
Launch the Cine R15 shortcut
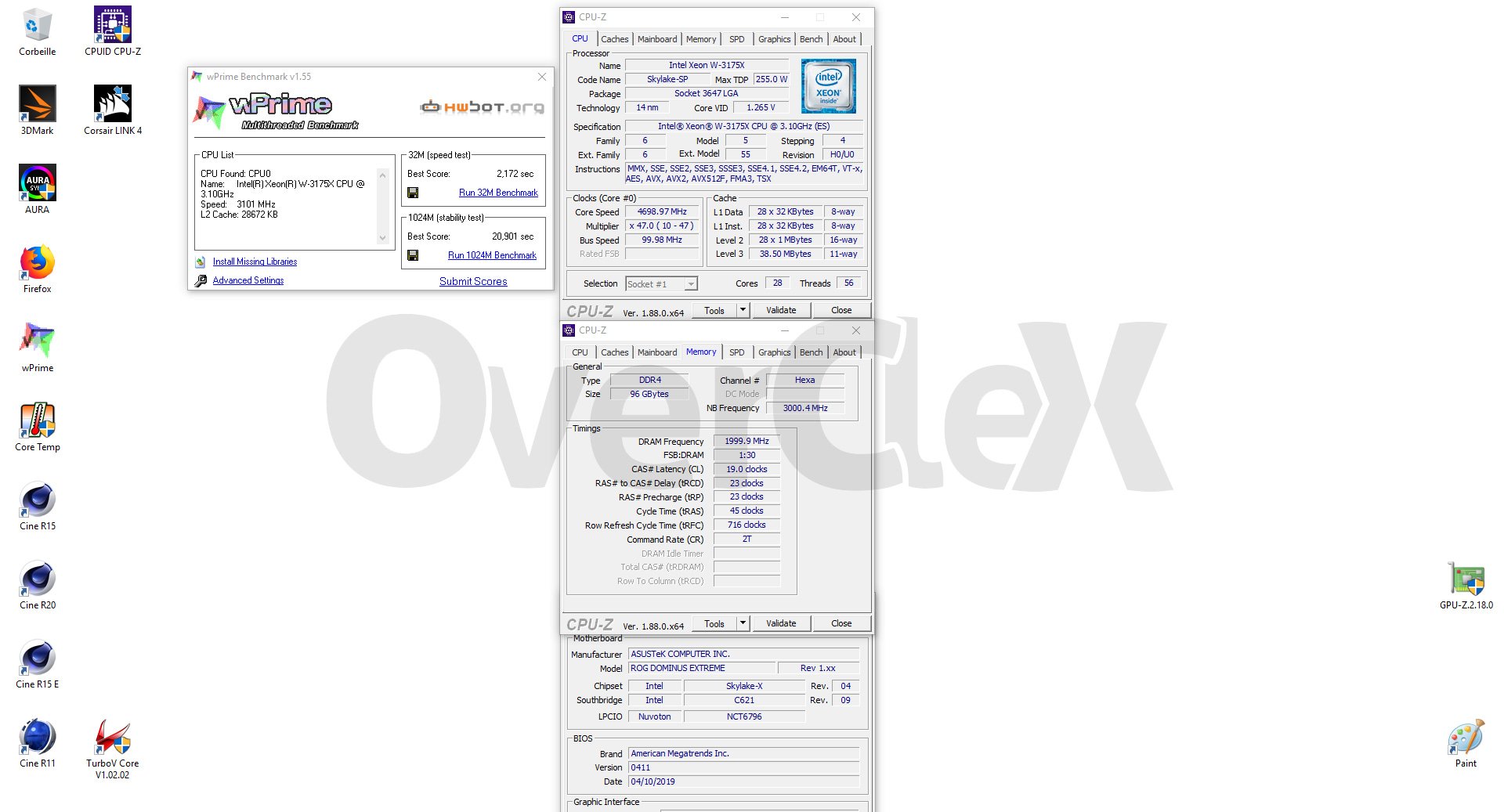37,506
